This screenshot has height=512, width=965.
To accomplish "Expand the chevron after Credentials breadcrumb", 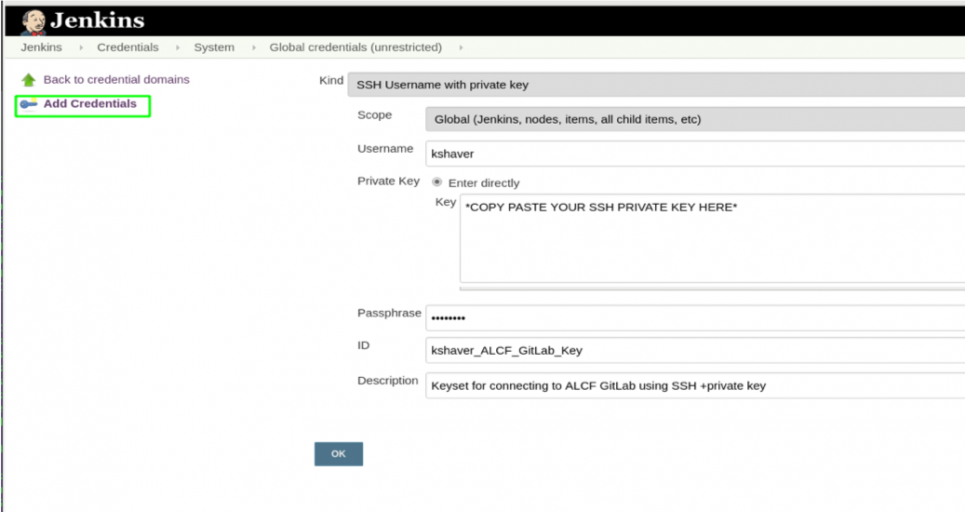I will pyautogui.click(x=177, y=47).
